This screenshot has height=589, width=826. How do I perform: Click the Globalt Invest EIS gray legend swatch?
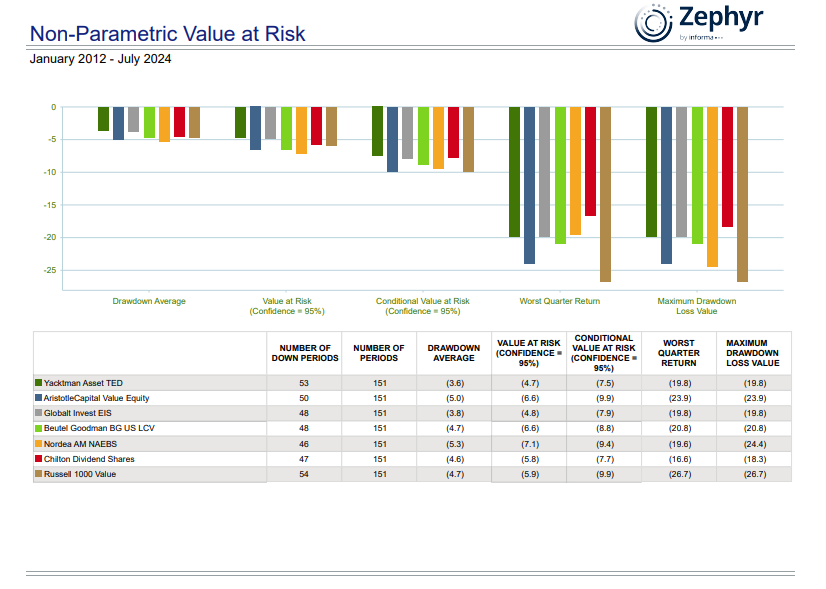tap(39, 413)
